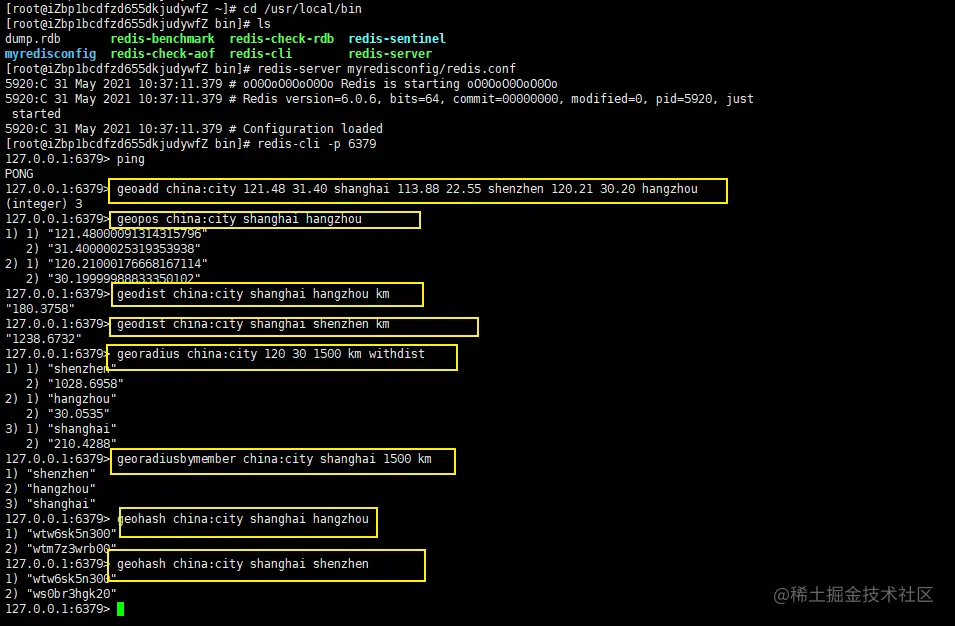
Task: Click the myredisconfig directory name
Action: [51, 54]
